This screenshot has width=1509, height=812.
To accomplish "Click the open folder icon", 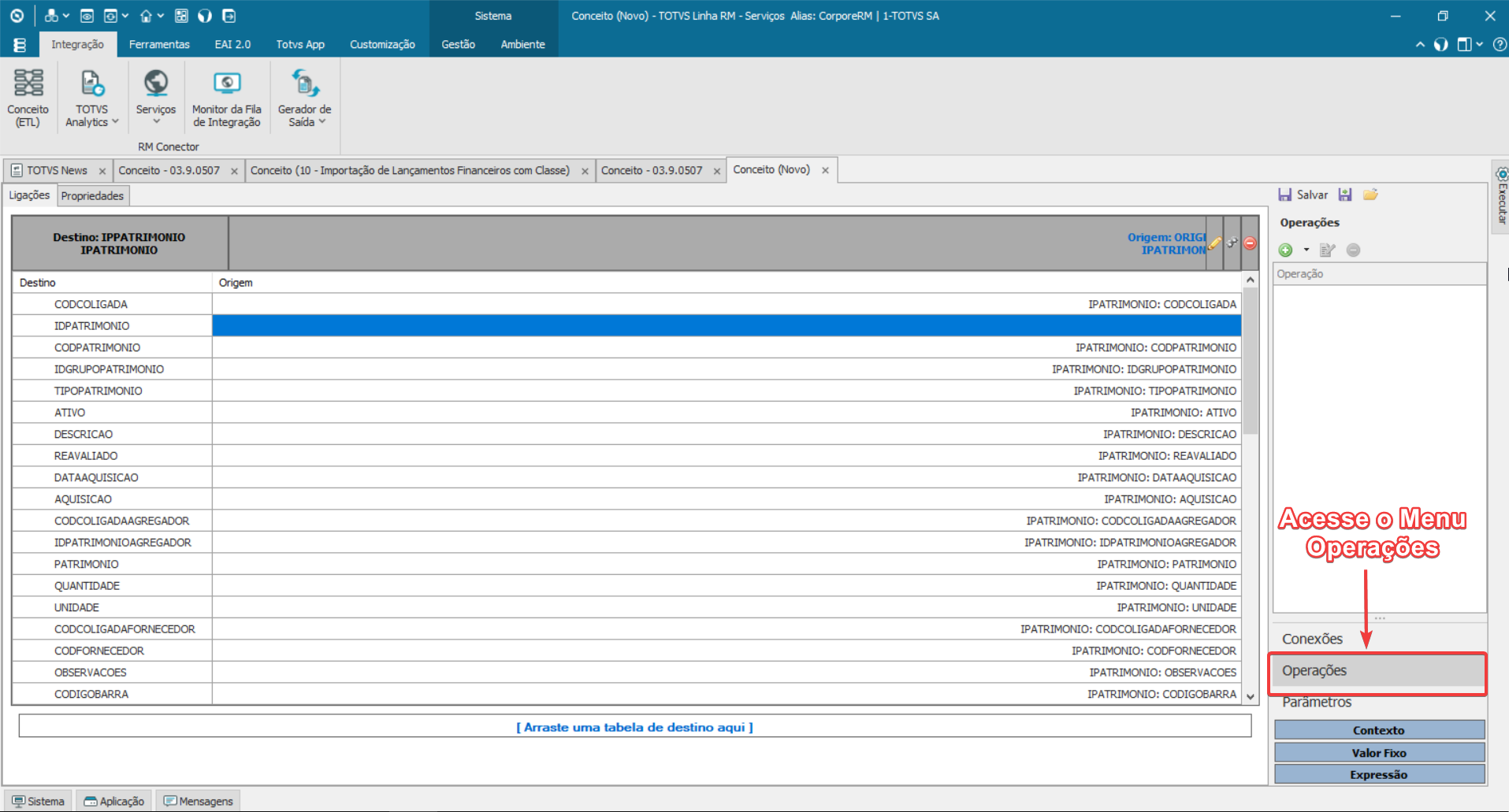I will click(1370, 195).
